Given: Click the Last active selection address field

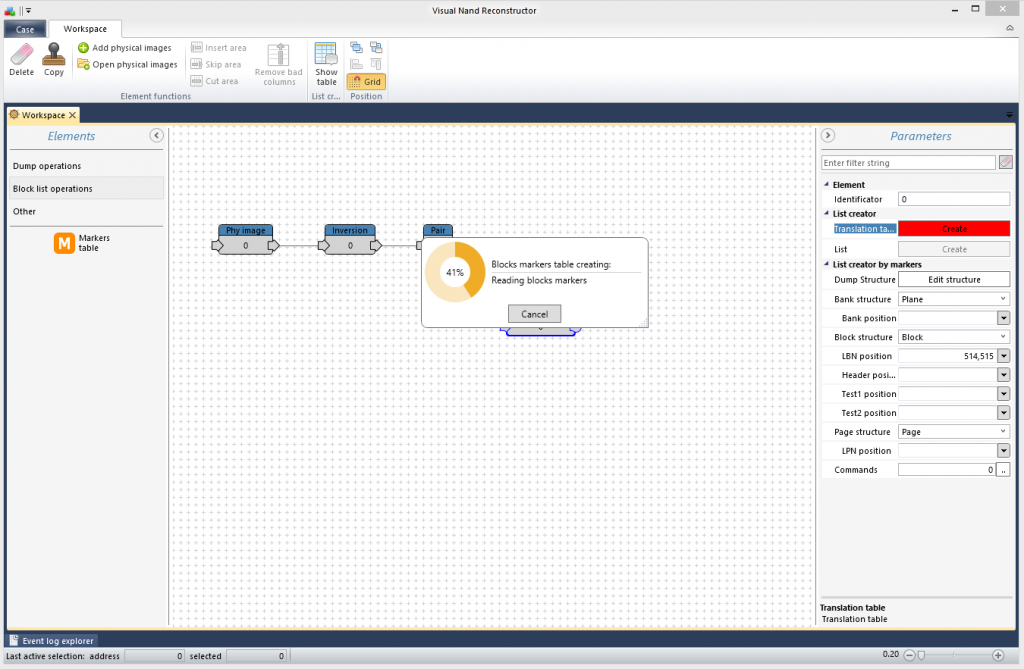Looking at the screenshot, I should 154,656.
